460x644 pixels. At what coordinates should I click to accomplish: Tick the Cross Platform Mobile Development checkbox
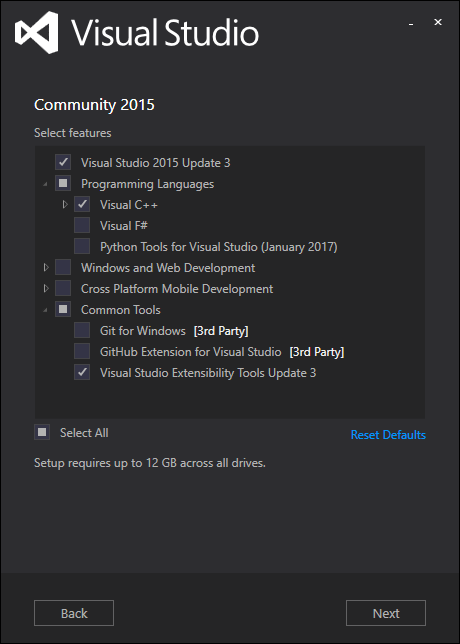click(x=63, y=288)
